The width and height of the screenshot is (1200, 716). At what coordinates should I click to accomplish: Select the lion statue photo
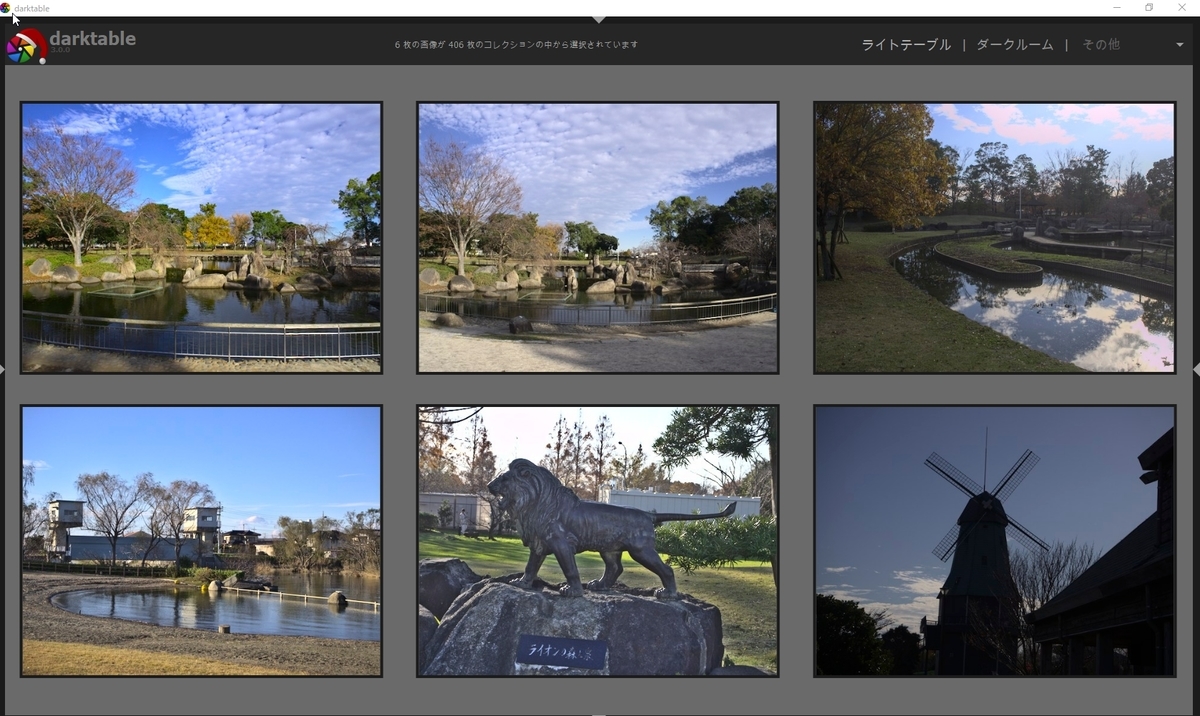click(x=598, y=541)
